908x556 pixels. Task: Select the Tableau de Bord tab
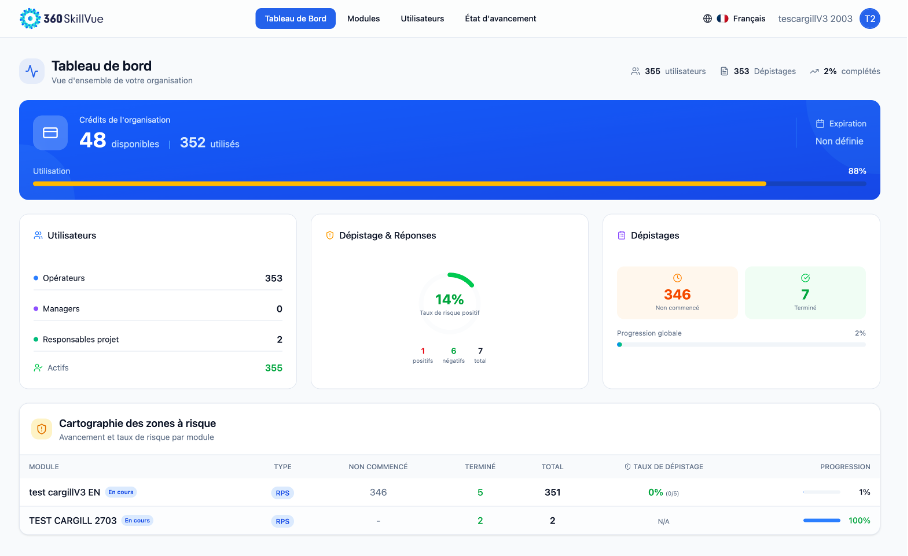295,18
